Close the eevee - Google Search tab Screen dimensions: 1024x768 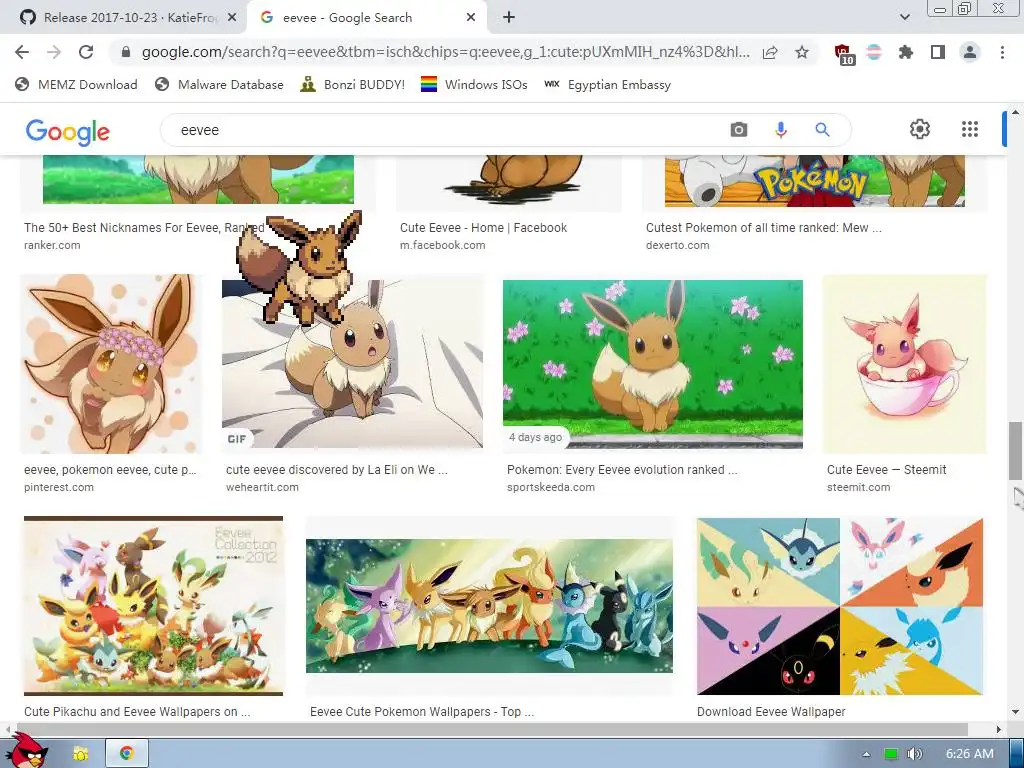tap(471, 18)
